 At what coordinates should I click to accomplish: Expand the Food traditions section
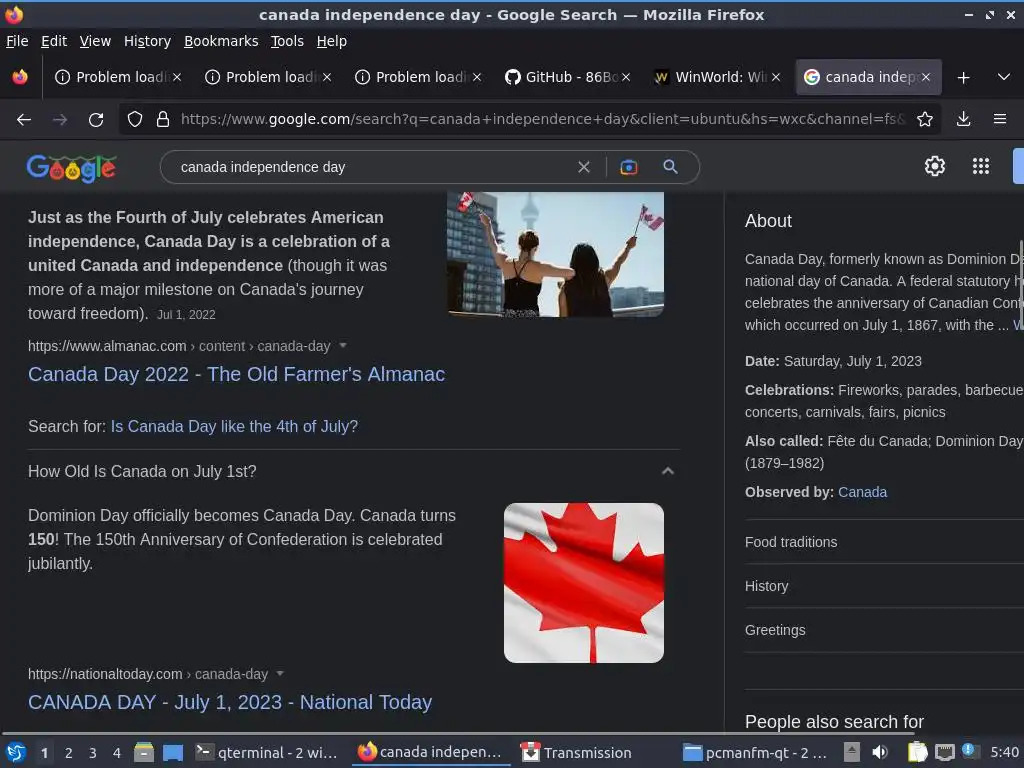(884, 542)
